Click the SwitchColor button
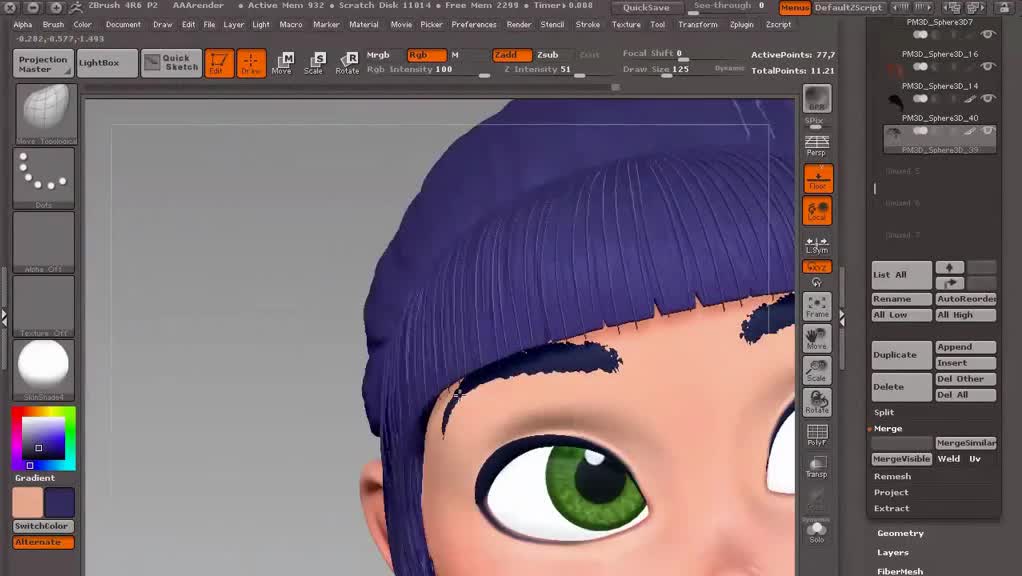The height and width of the screenshot is (576, 1022). [x=44, y=526]
